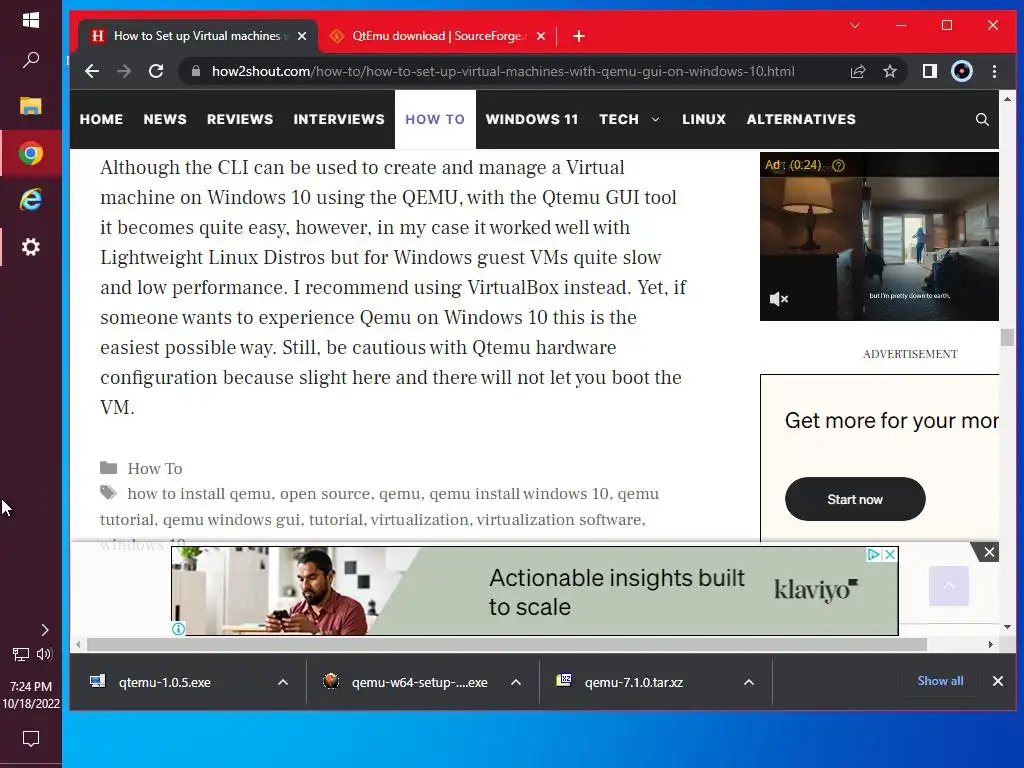
Task: Open the NEWS section
Action: click(165, 120)
